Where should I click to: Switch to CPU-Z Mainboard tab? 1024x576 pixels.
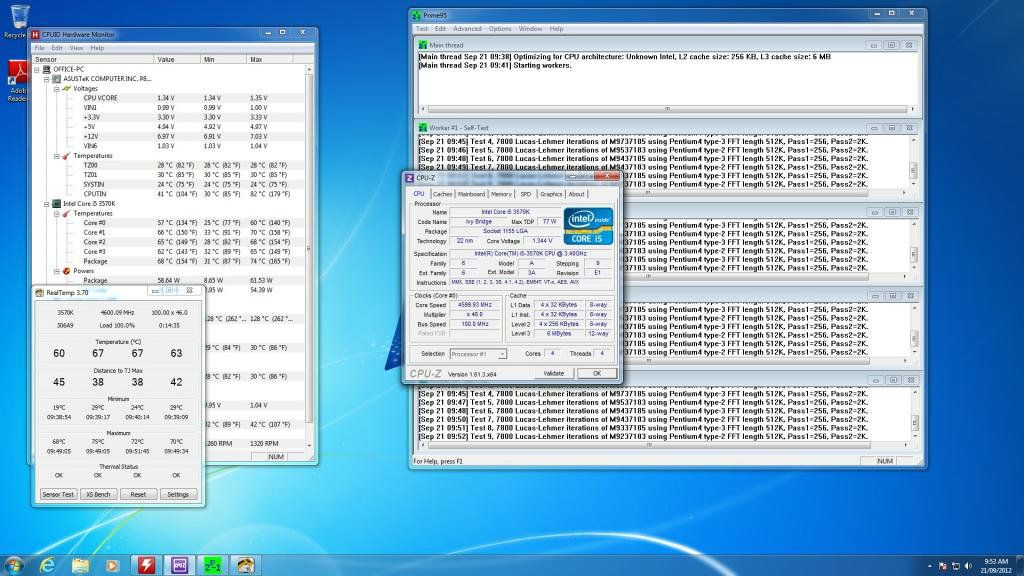pyautogui.click(x=471, y=194)
